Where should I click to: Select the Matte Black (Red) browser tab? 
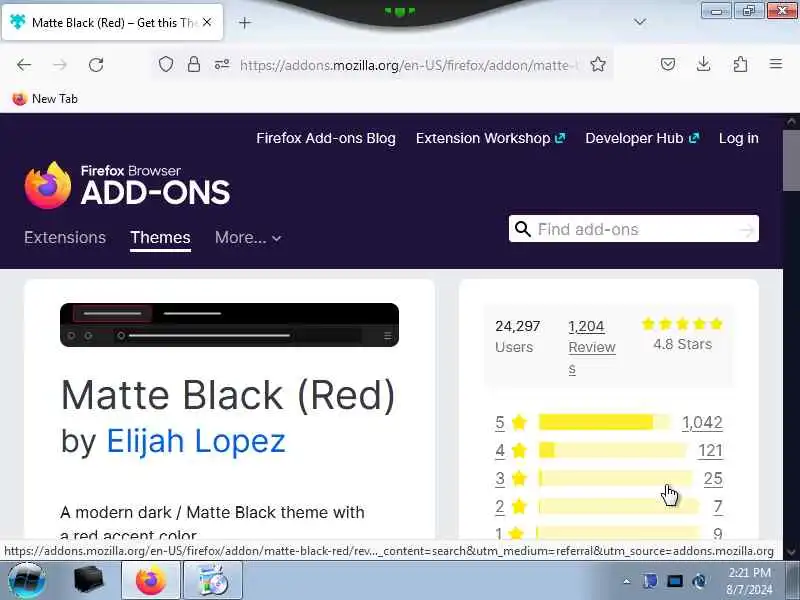pos(112,22)
